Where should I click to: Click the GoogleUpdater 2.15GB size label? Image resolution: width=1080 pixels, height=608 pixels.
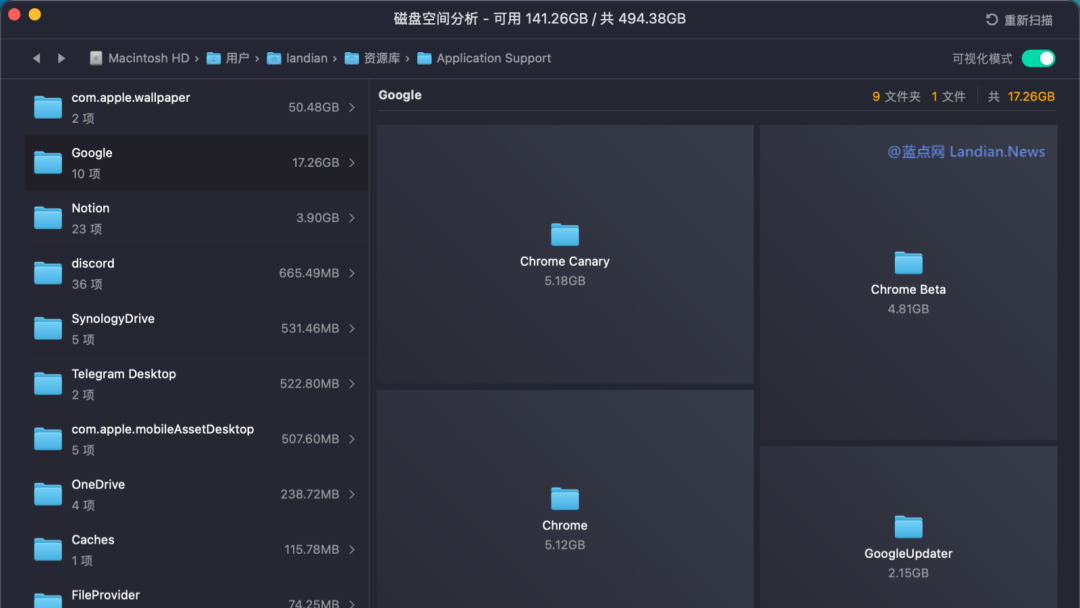tap(908, 573)
